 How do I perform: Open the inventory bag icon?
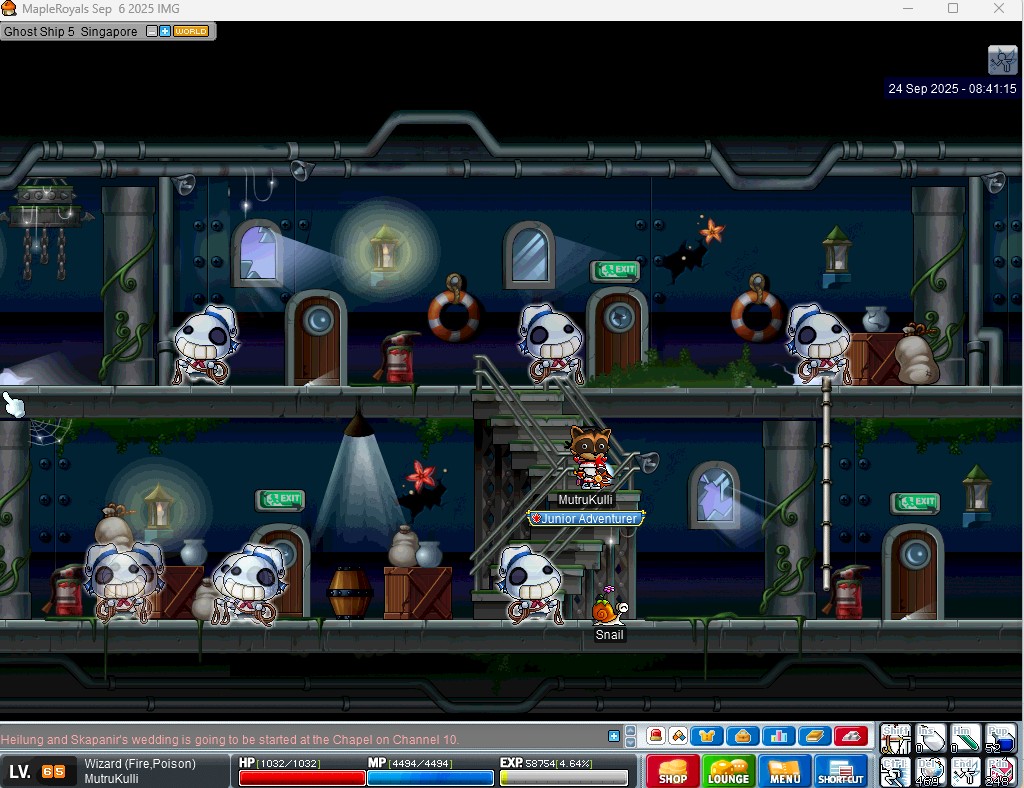click(743, 736)
